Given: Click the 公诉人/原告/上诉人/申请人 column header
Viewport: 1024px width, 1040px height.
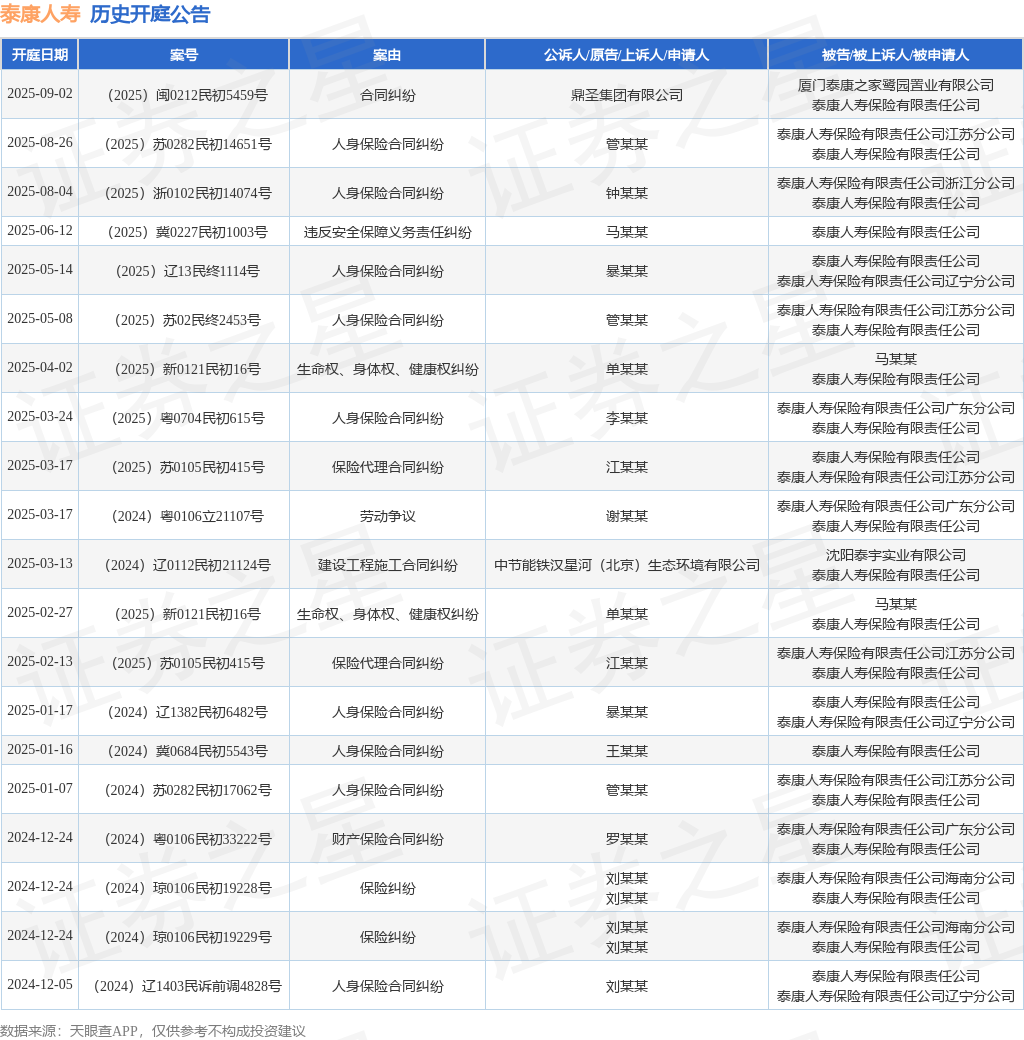Looking at the screenshot, I should pyautogui.click(x=627, y=55).
